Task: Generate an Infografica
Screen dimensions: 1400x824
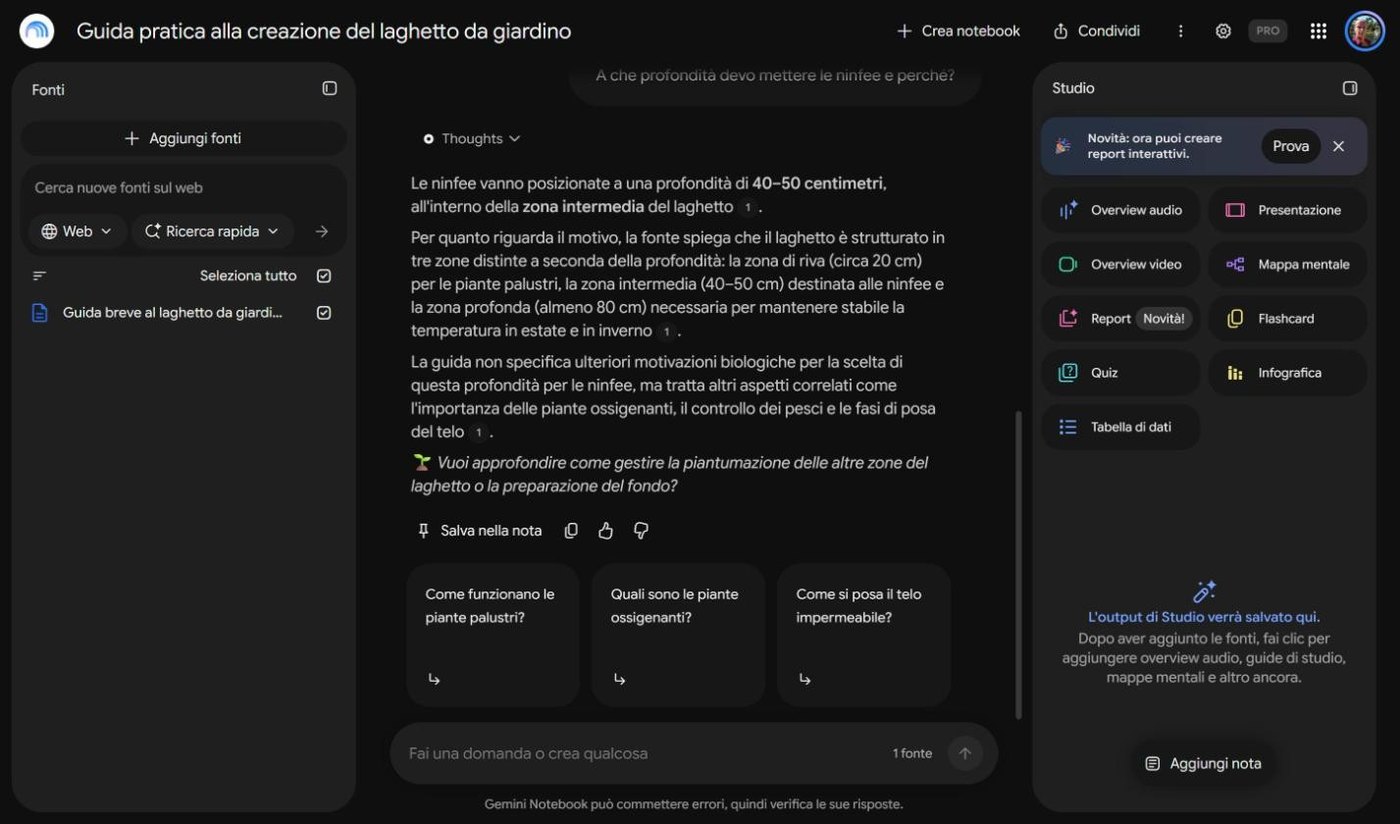Action: point(1288,372)
